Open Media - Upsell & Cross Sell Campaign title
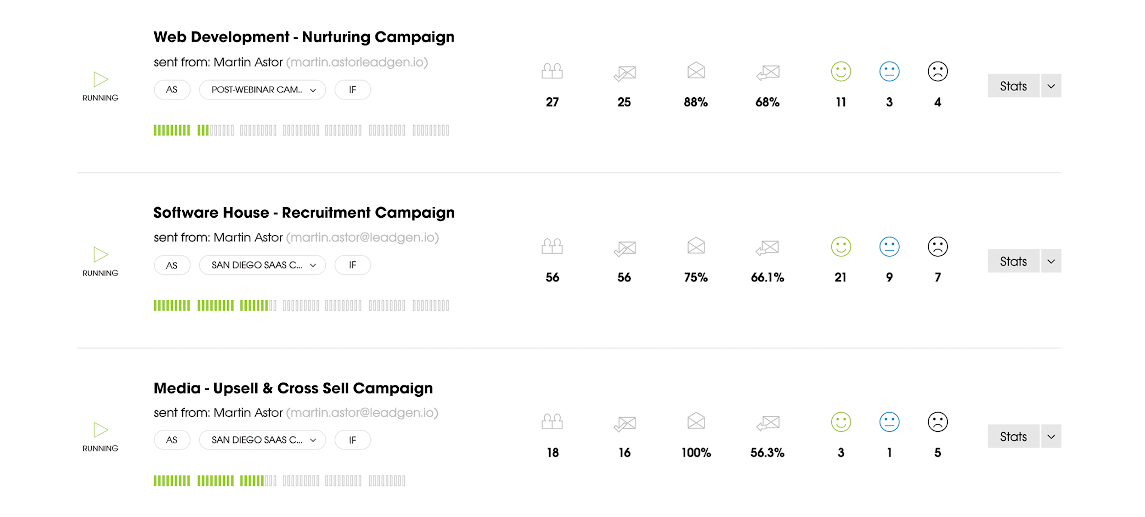The width and height of the screenshot is (1145, 517). [x=293, y=388]
